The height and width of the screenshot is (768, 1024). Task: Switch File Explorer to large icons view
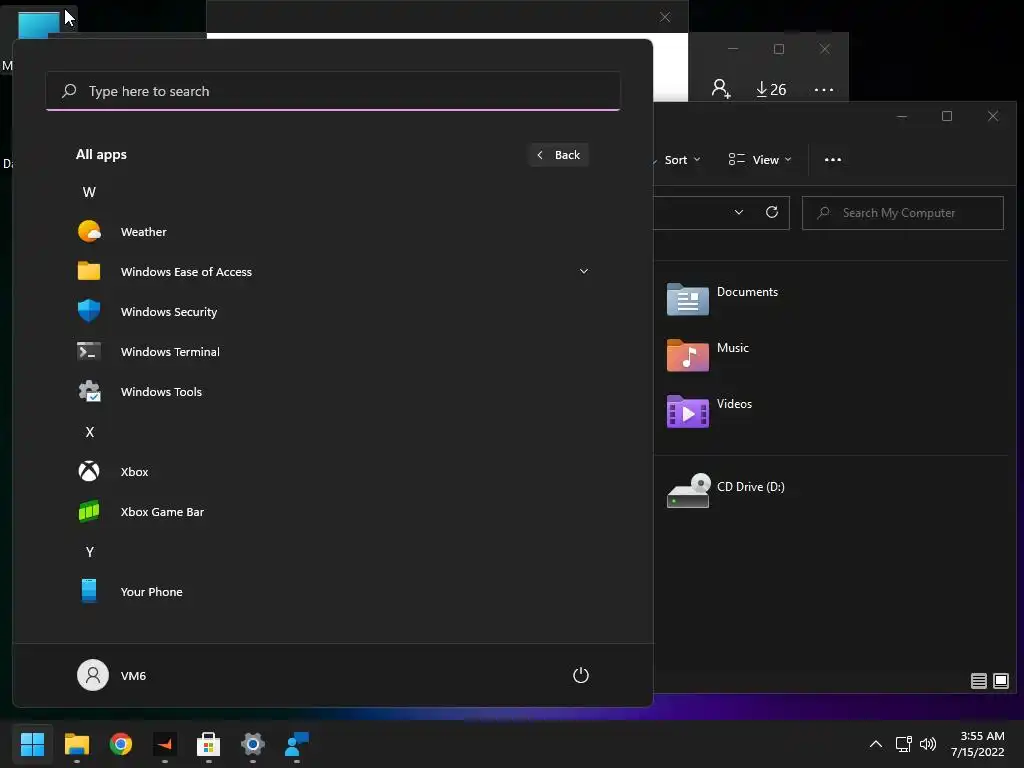[x=1000, y=681]
